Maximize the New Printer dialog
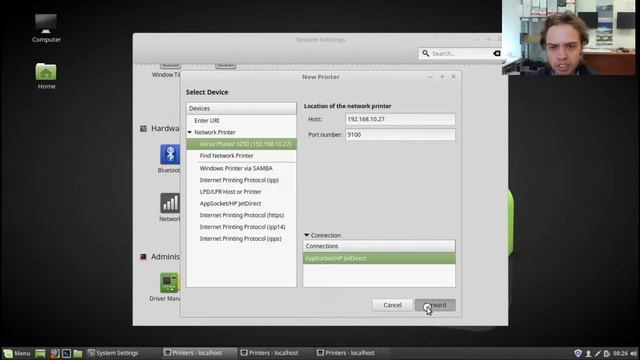This screenshot has height=360, width=640. click(442, 77)
